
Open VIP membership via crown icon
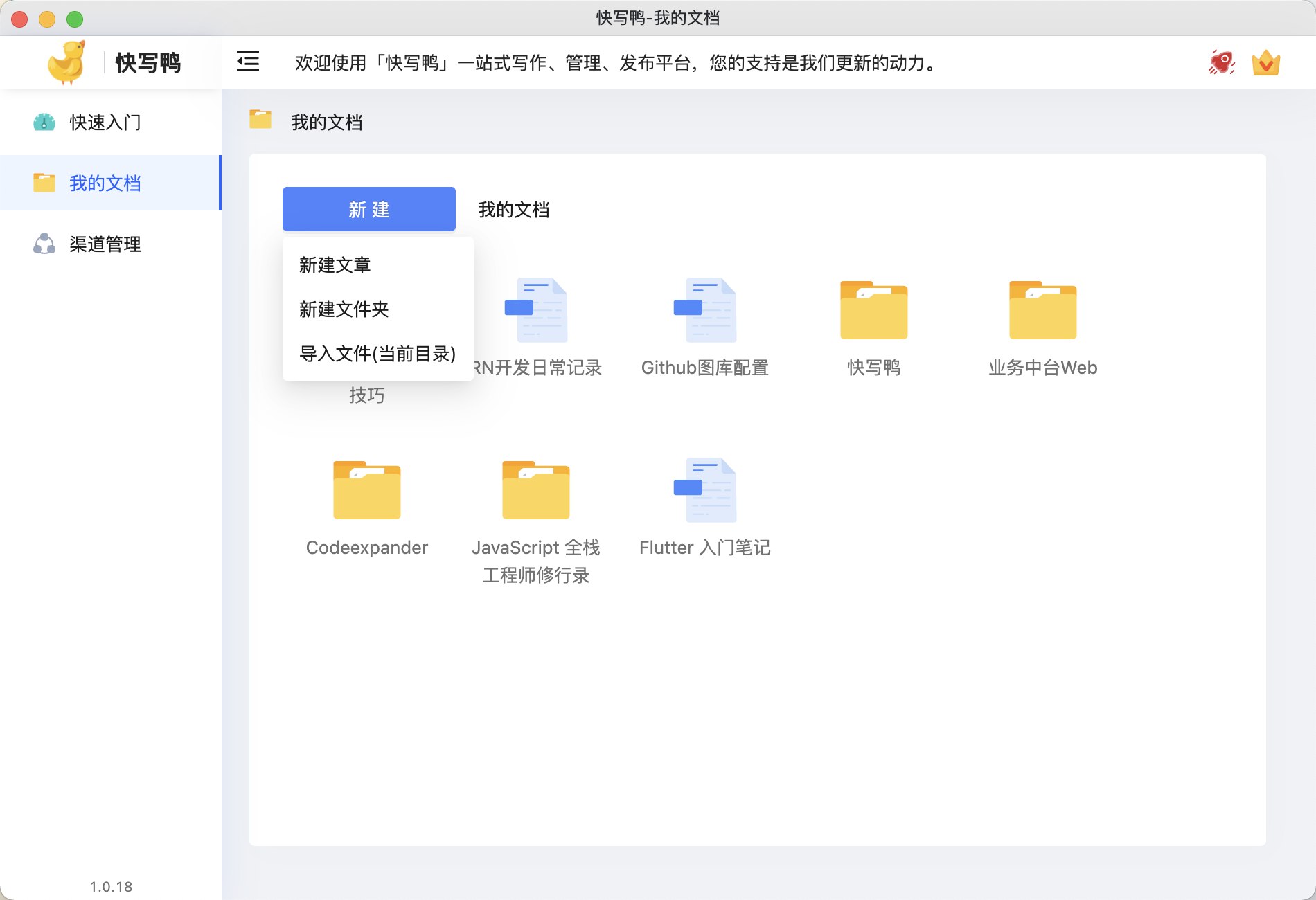1265,62
